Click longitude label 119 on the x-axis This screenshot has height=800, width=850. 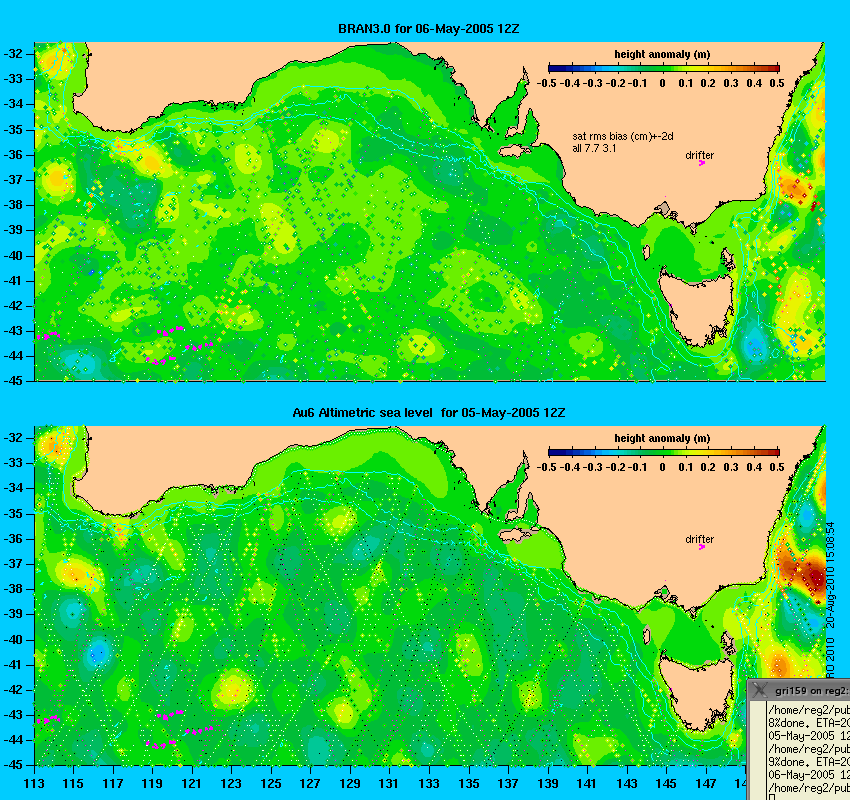[152, 784]
